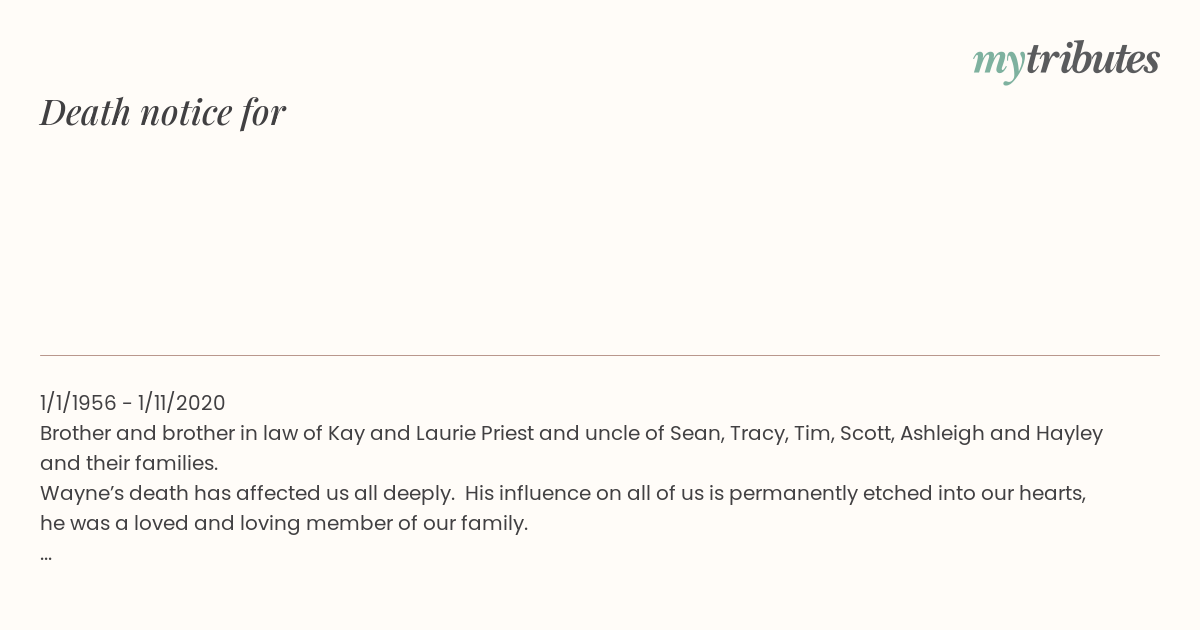Click the "tributes" word in the logo
The image size is (1200, 630).
tap(1092, 59)
